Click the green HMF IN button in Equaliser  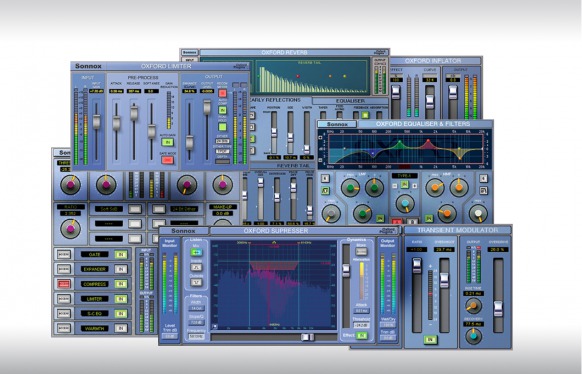[429, 219]
